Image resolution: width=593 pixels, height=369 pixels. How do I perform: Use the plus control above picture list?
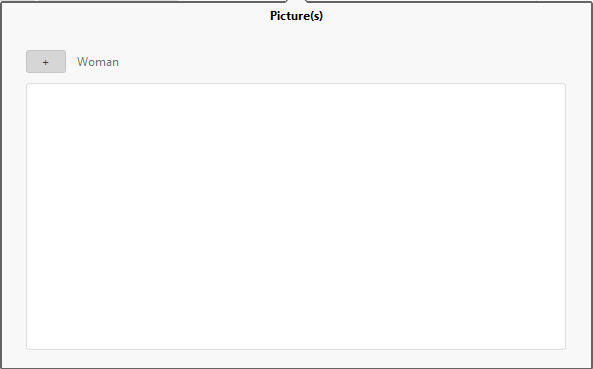(x=46, y=62)
